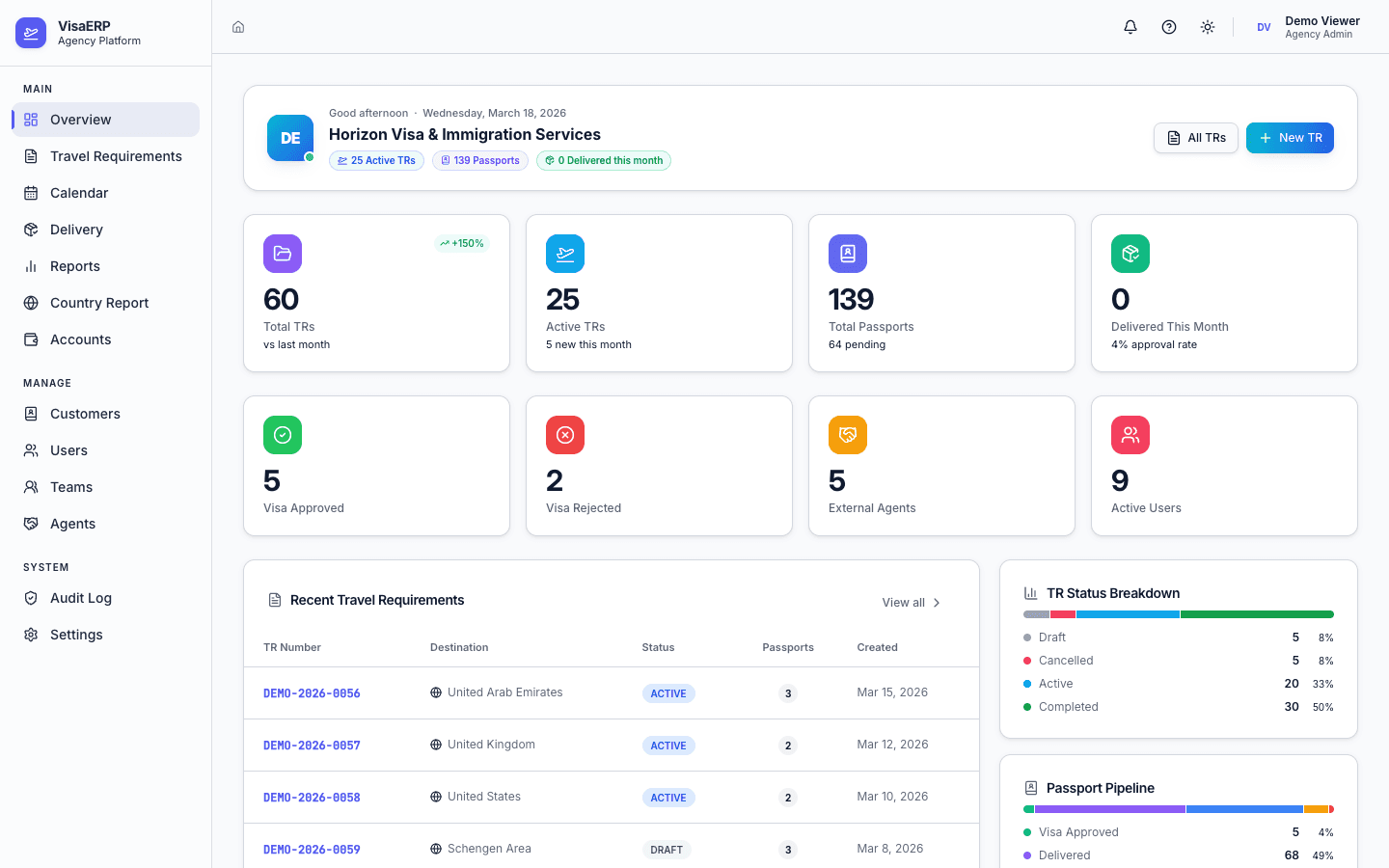Open the notification bell
This screenshot has height=868, width=1389.
tap(1130, 27)
